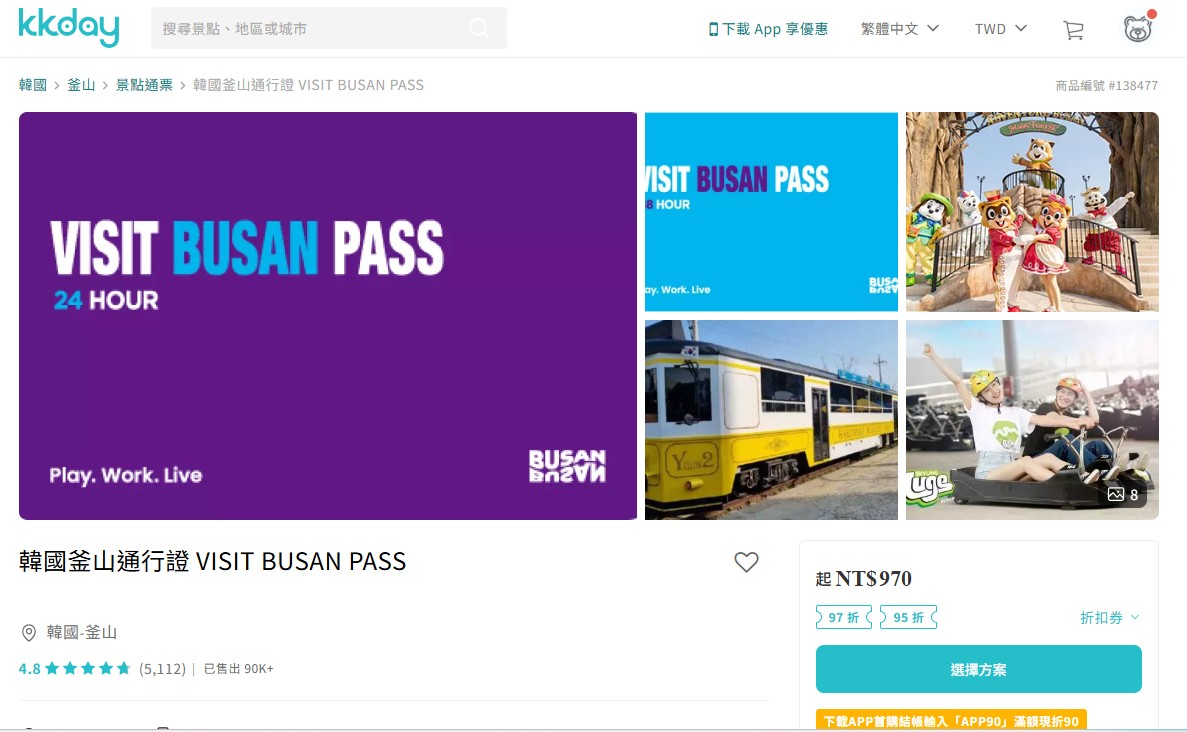Expand the 折扣券 coupon list
The image size is (1187, 732).
pos(1110,618)
